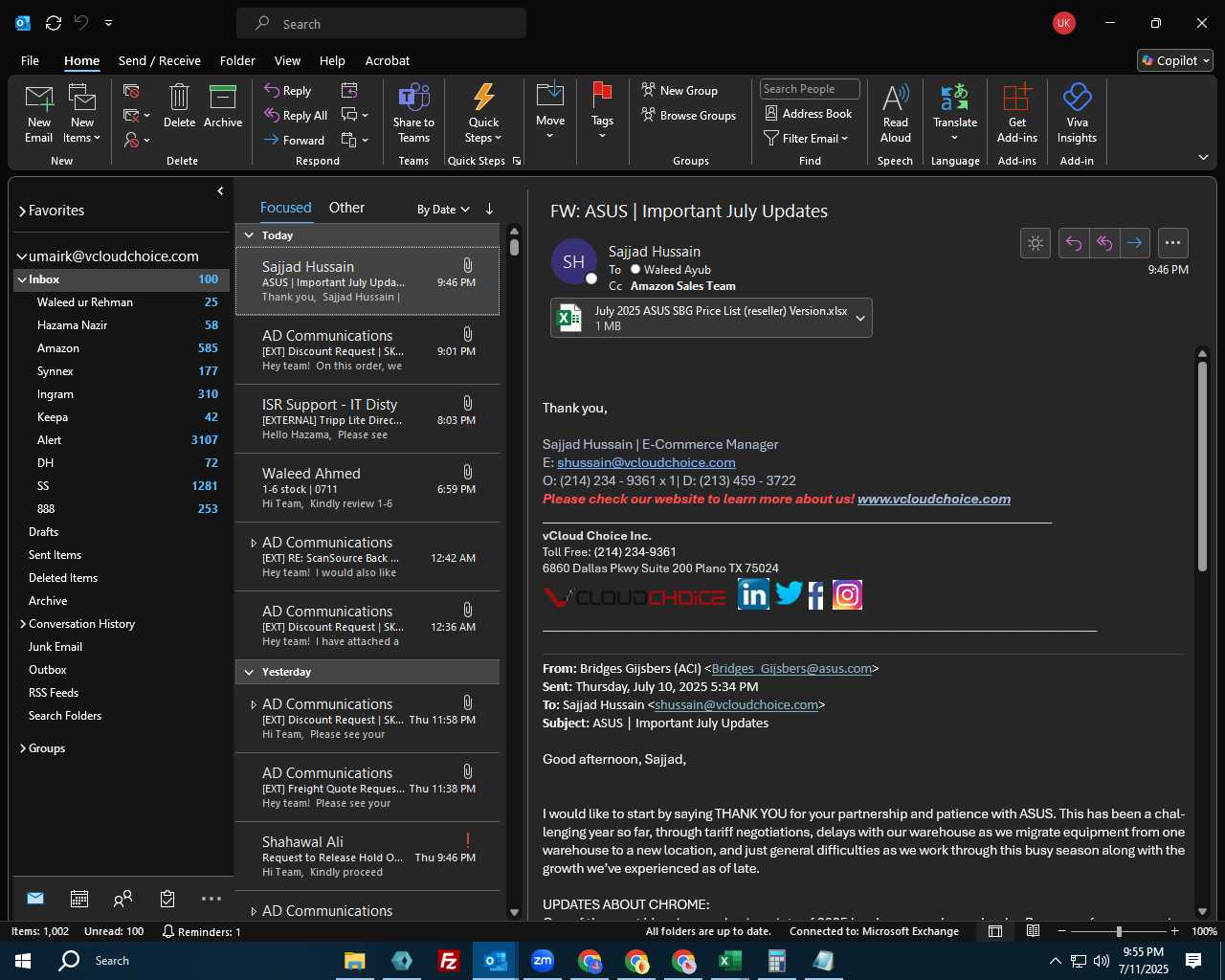Screen dimensions: 1225x980
Task: Click the Ignore conversation icon
Action: 132,91
